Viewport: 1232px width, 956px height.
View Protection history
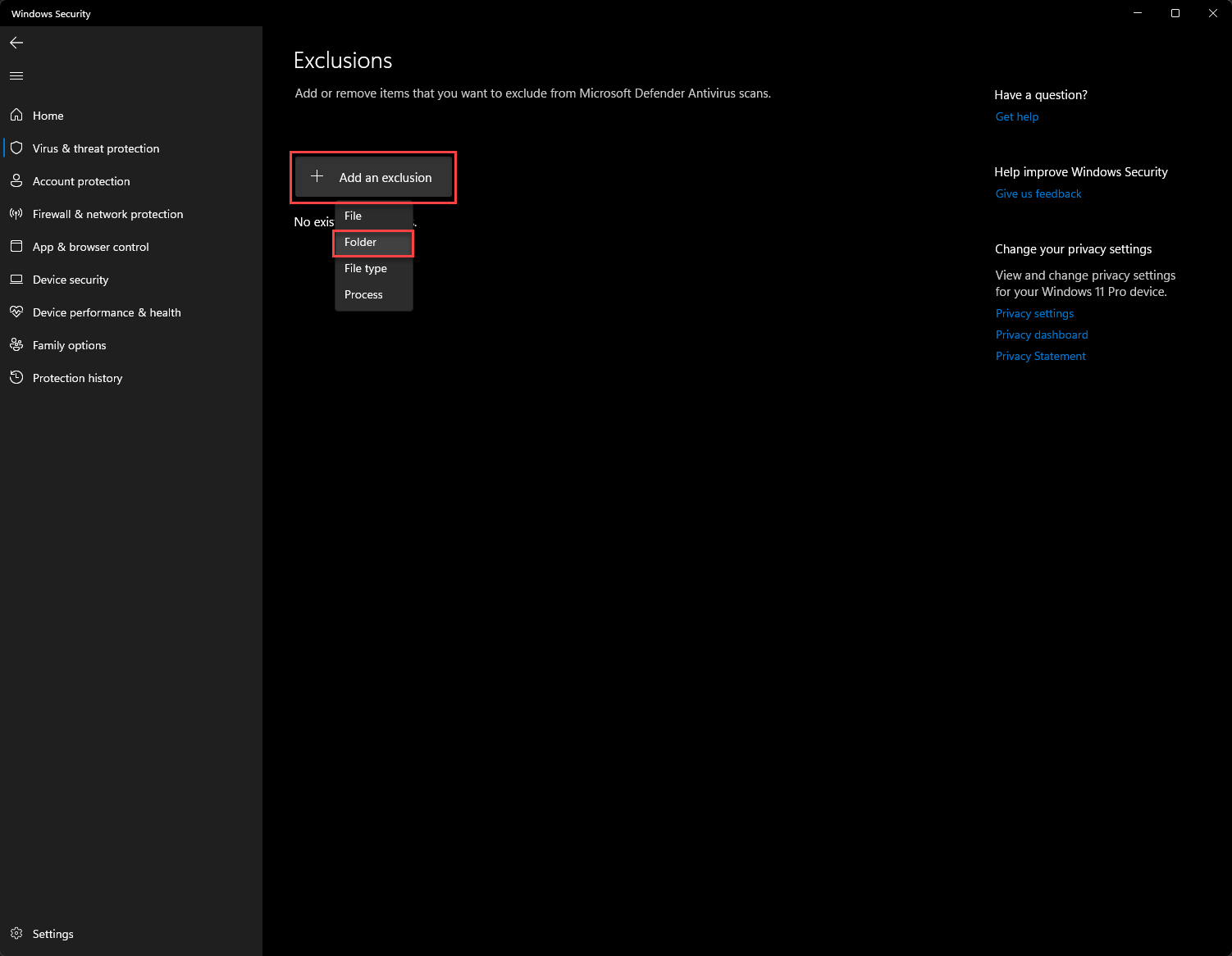[x=131, y=378]
